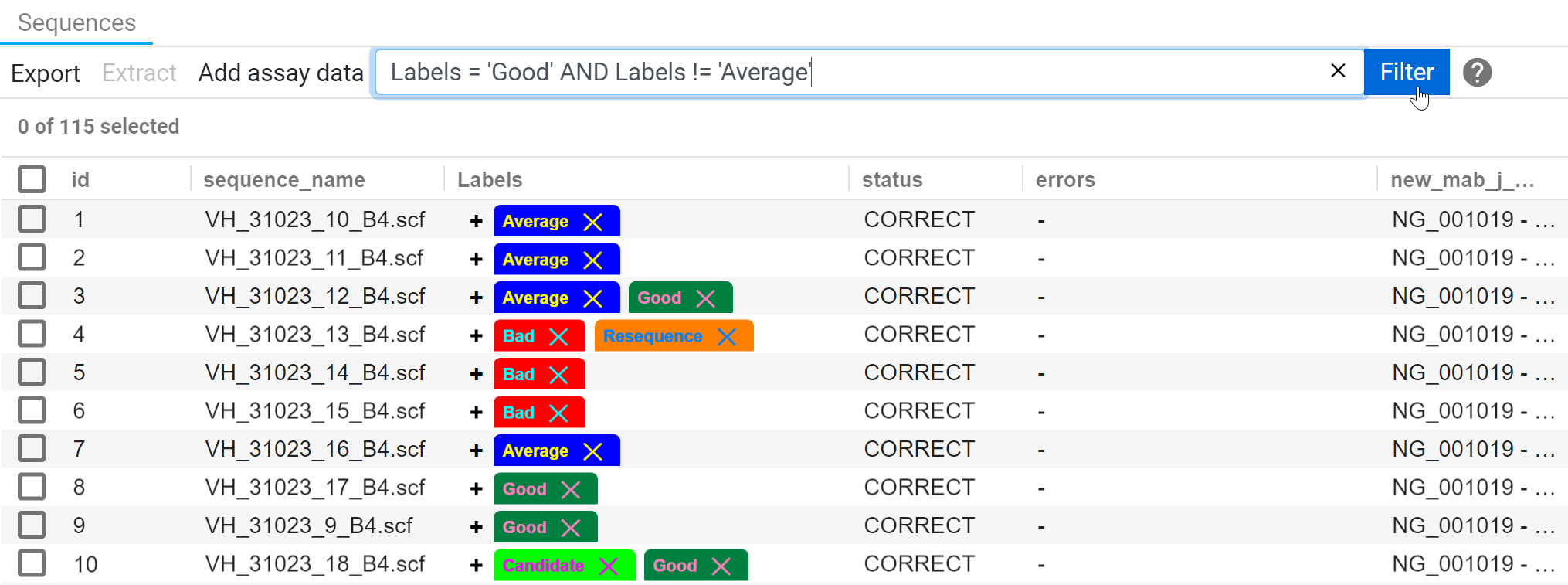This screenshot has height=585, width=1568.
Task: Remove the Average label from row 7
Action: 592,451
